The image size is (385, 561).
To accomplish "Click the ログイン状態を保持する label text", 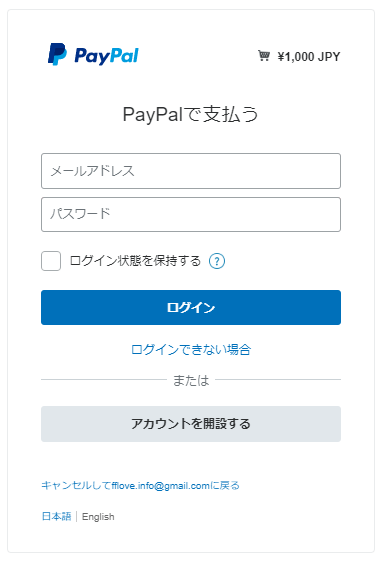I will pyautogui.click(x=135, y=261).
